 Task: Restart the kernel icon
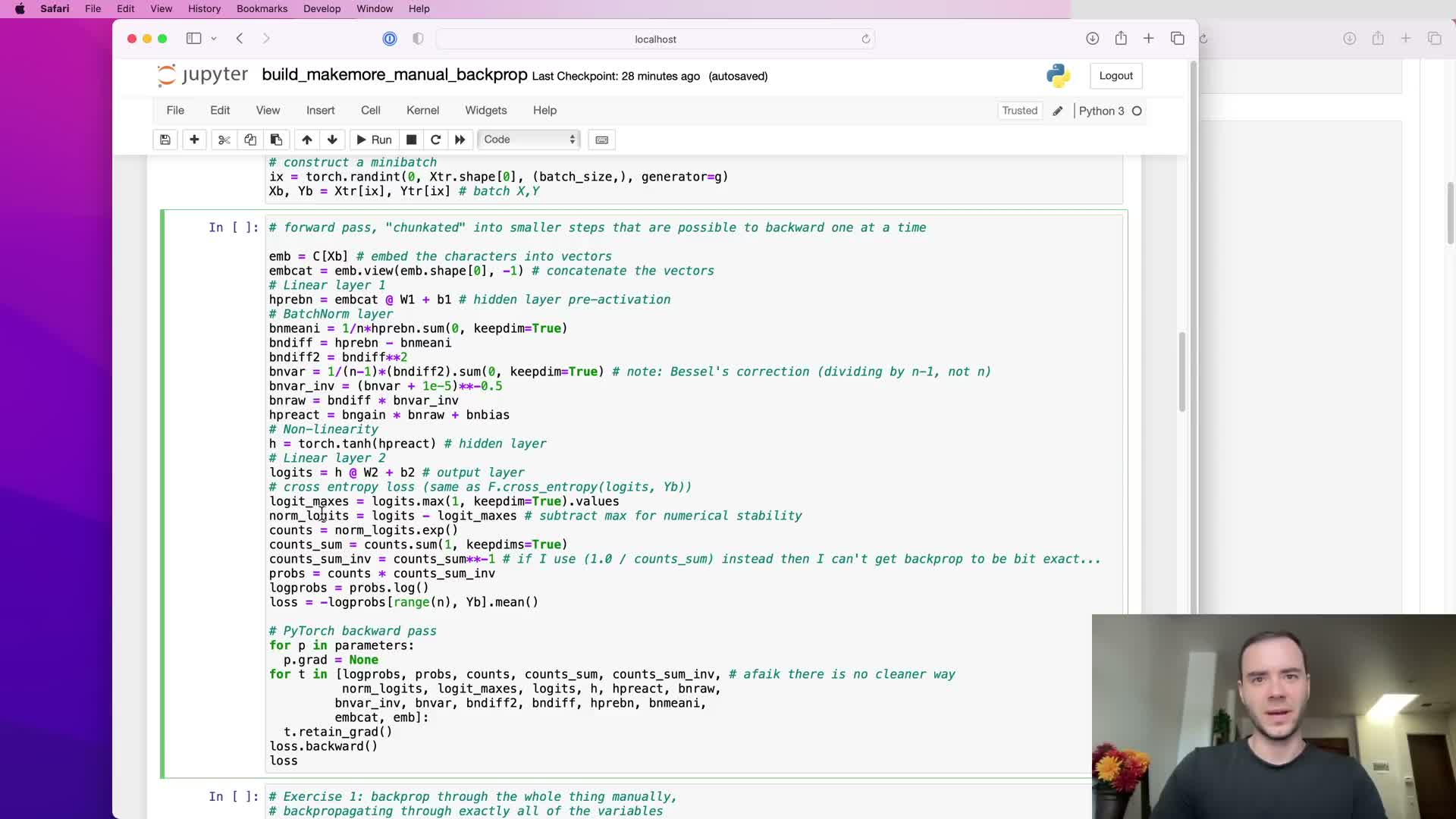coord(435,140)
